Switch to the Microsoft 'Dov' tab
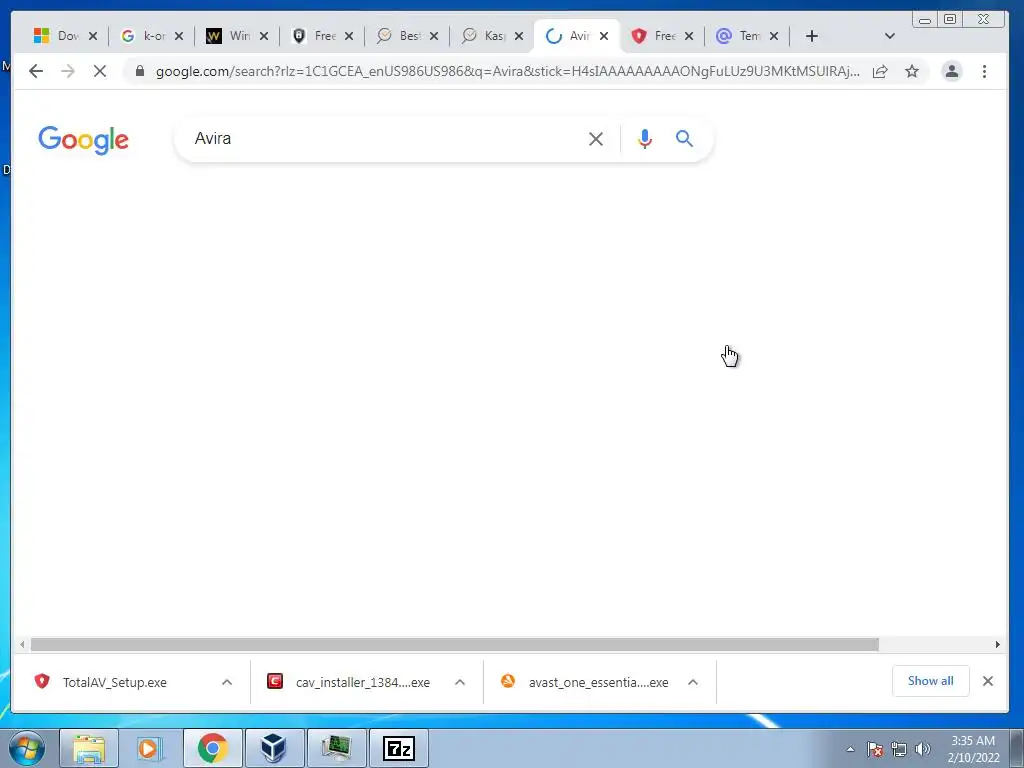Image resolution: width=1024 pixels, height=768 pixels. pyautogui.click(x=57, y=36)
